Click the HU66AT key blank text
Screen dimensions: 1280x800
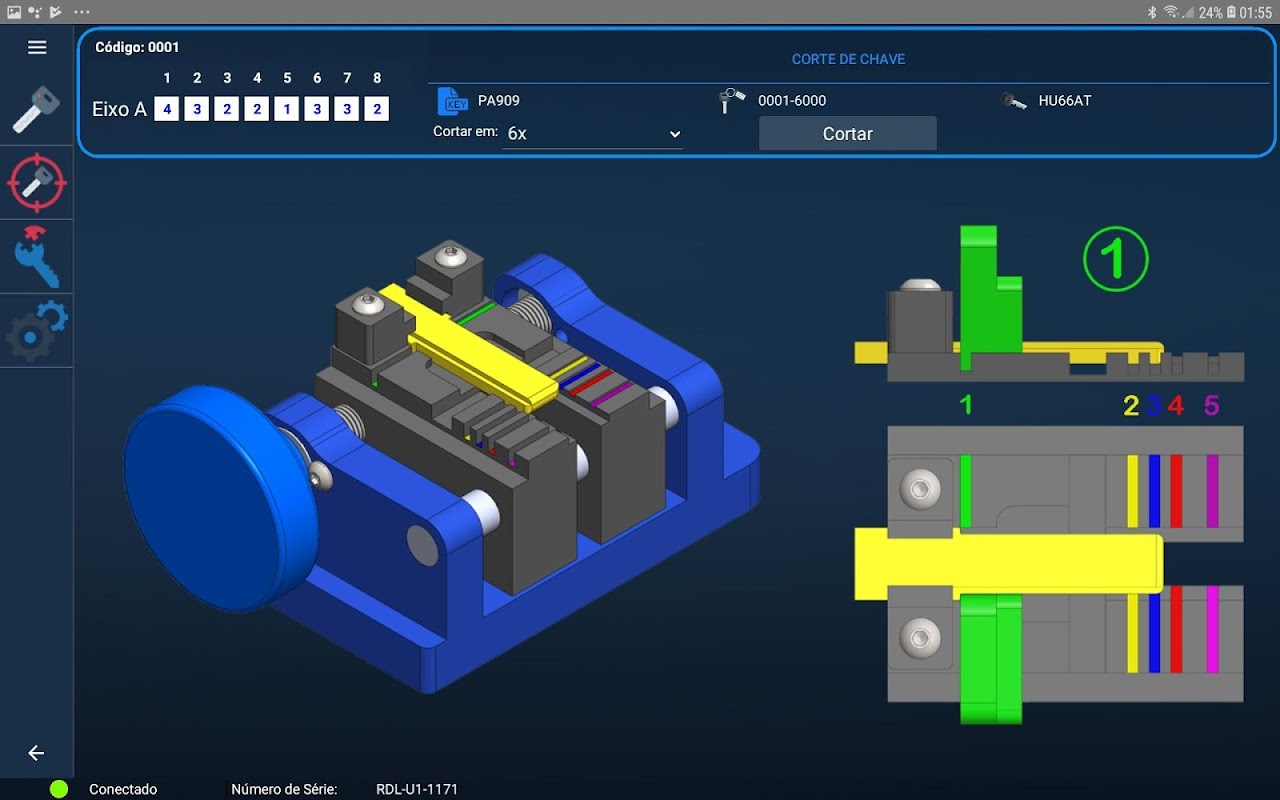tap(1065, 101)
